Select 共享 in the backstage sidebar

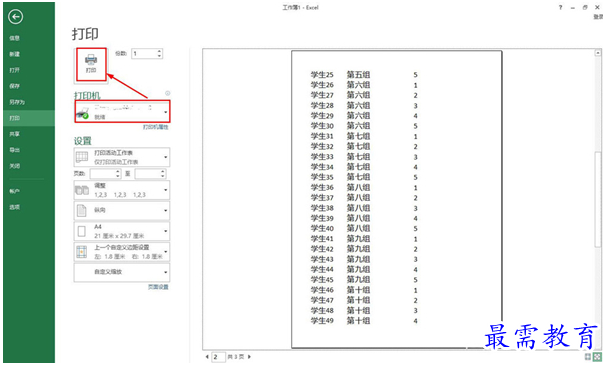click(14, 134)
